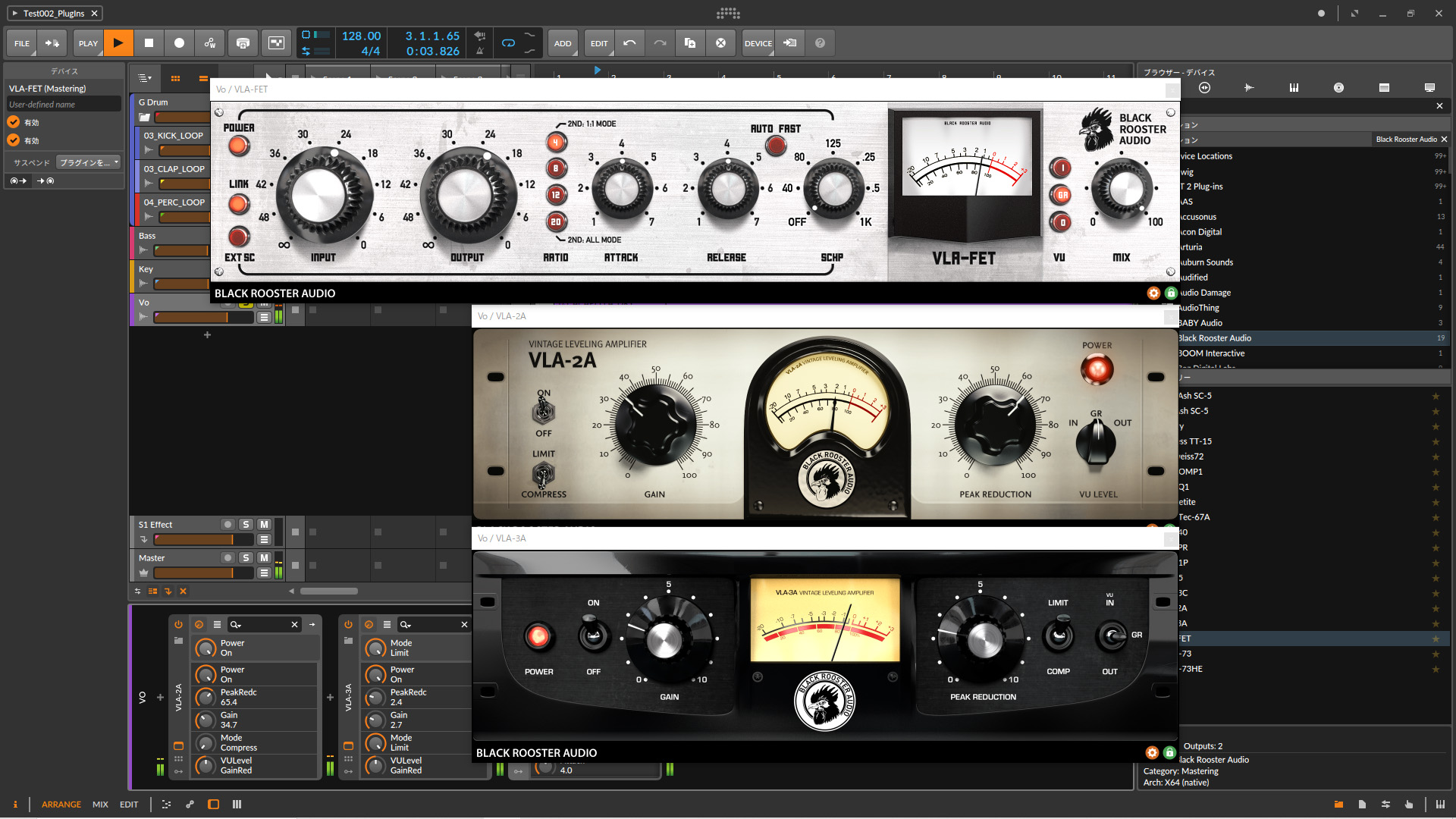Open the mixer panel bars icon in footer
This screenshot has width=1456, height=819.
click(x=237, y=804)
